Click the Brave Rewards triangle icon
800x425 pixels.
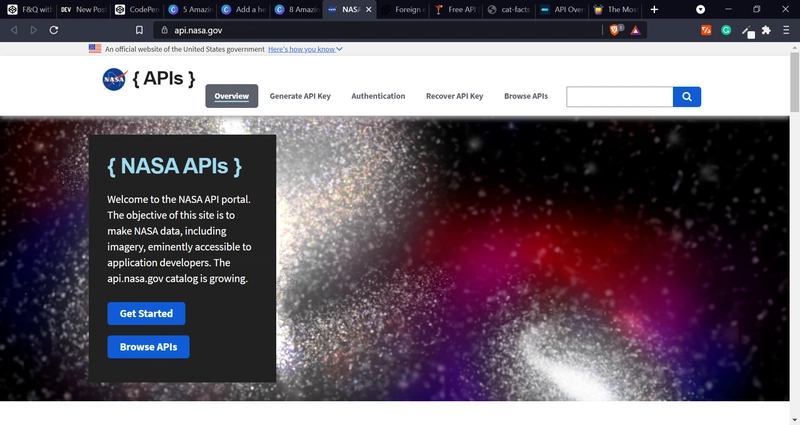point(635,31)
